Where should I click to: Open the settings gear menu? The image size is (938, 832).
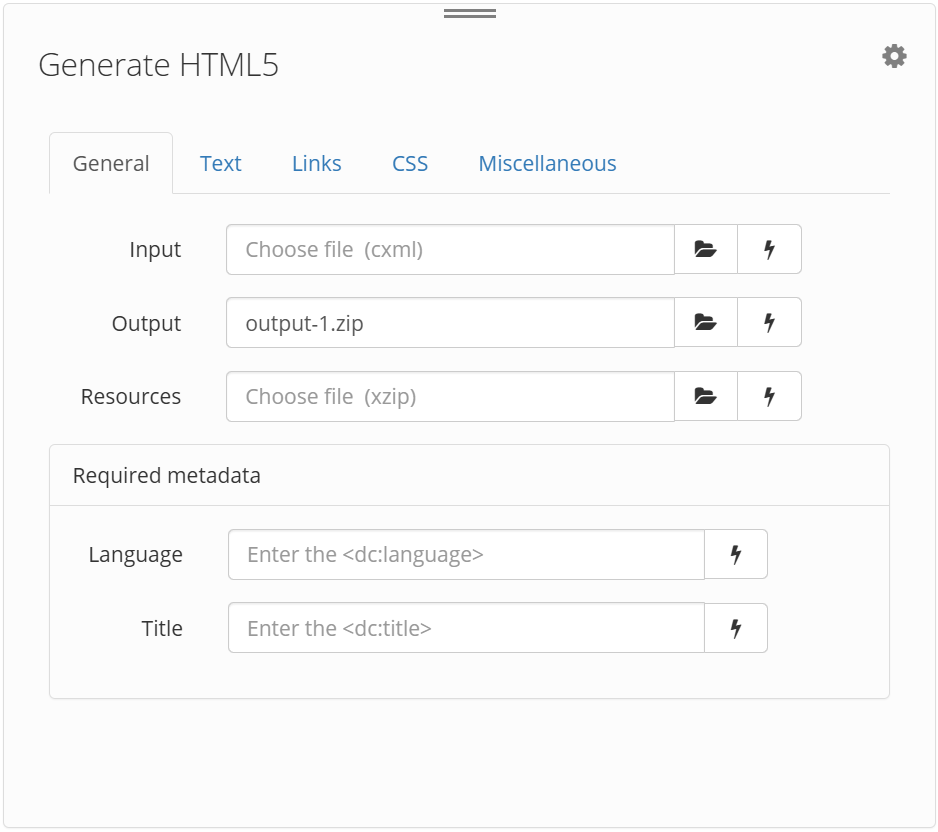click(x=894, y=55)
